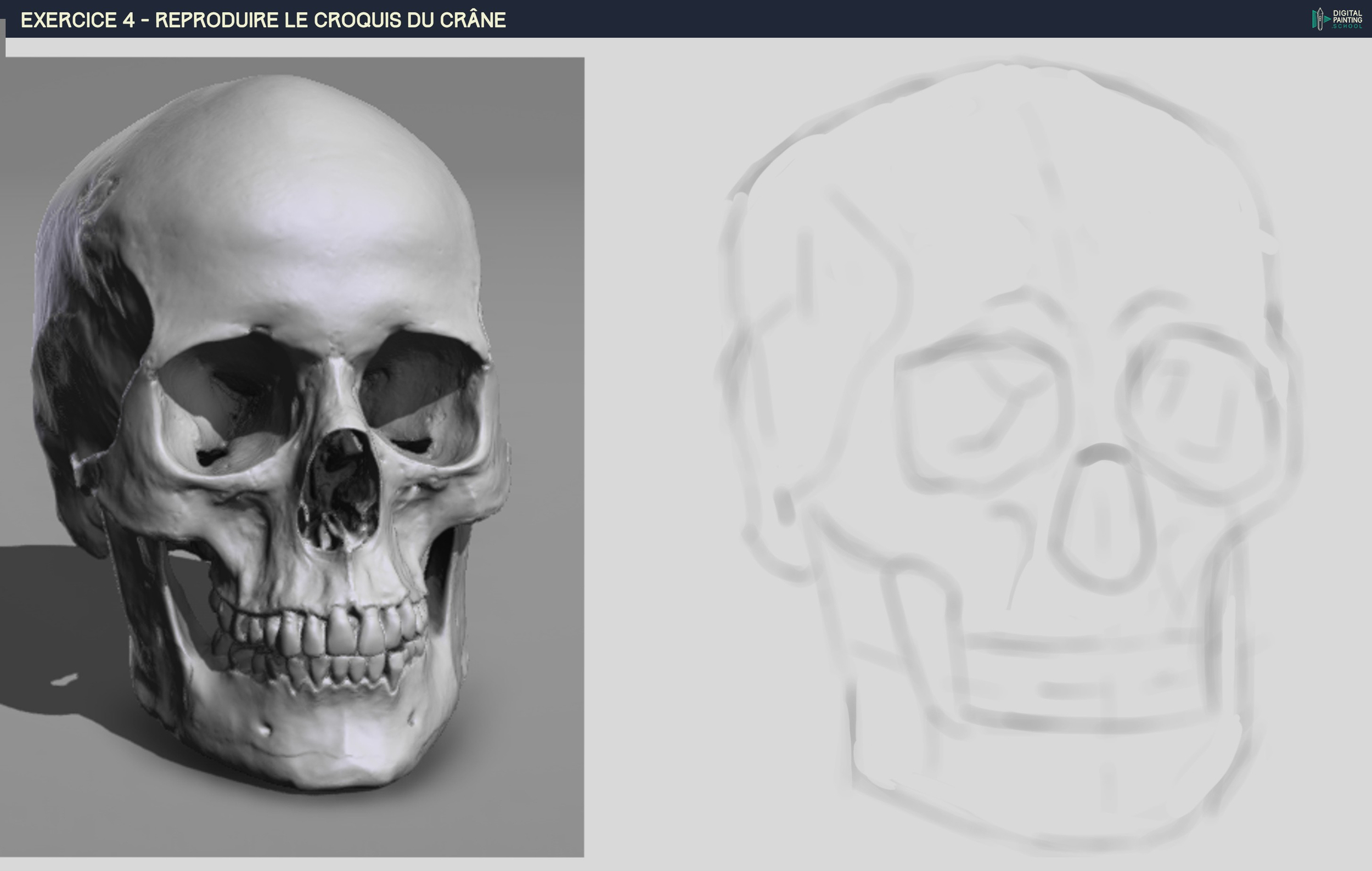Click the vertical center line on sketched forehead
Viewport: 1372px width, 871px height.
pos(1048,171)
